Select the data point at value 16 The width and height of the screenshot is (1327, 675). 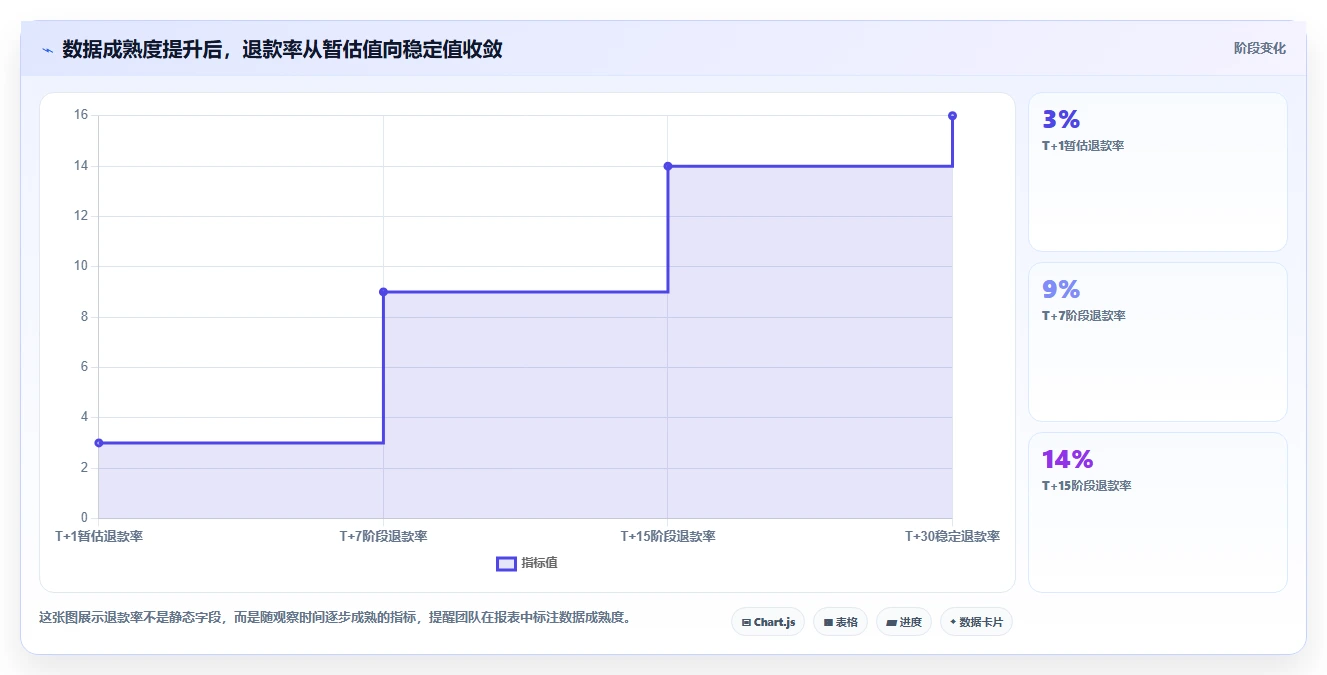click(952, 116)
